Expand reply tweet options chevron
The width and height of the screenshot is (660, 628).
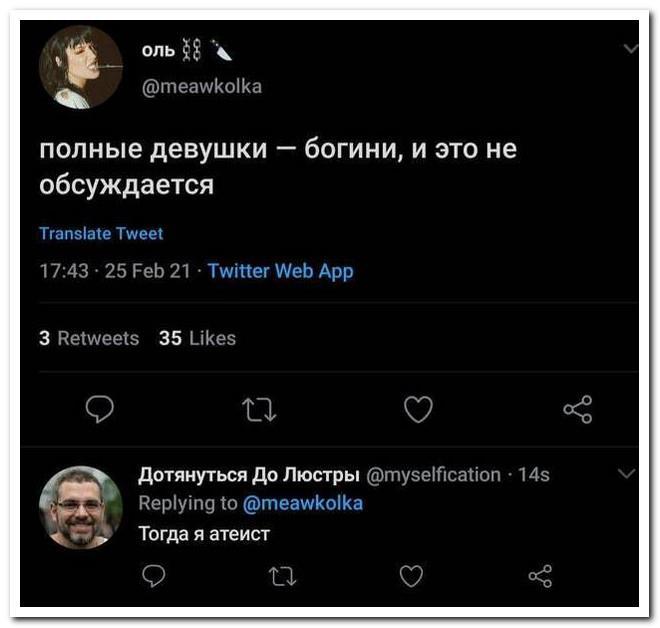tap(626, 473)
